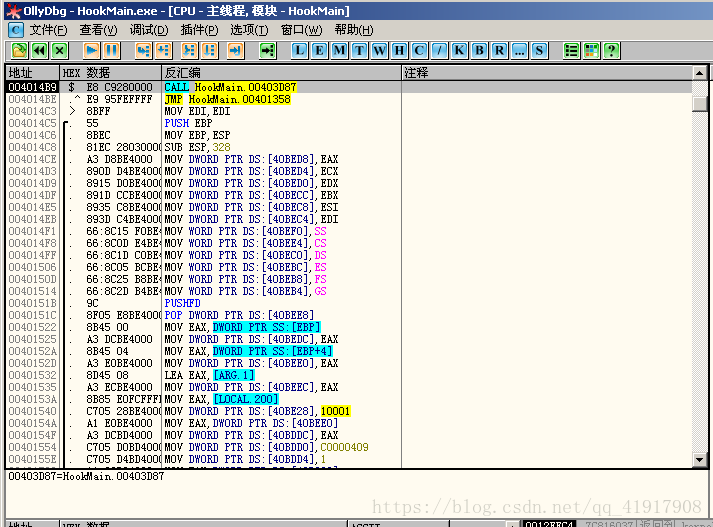Click the 地址 column header

tap(32, 73)
